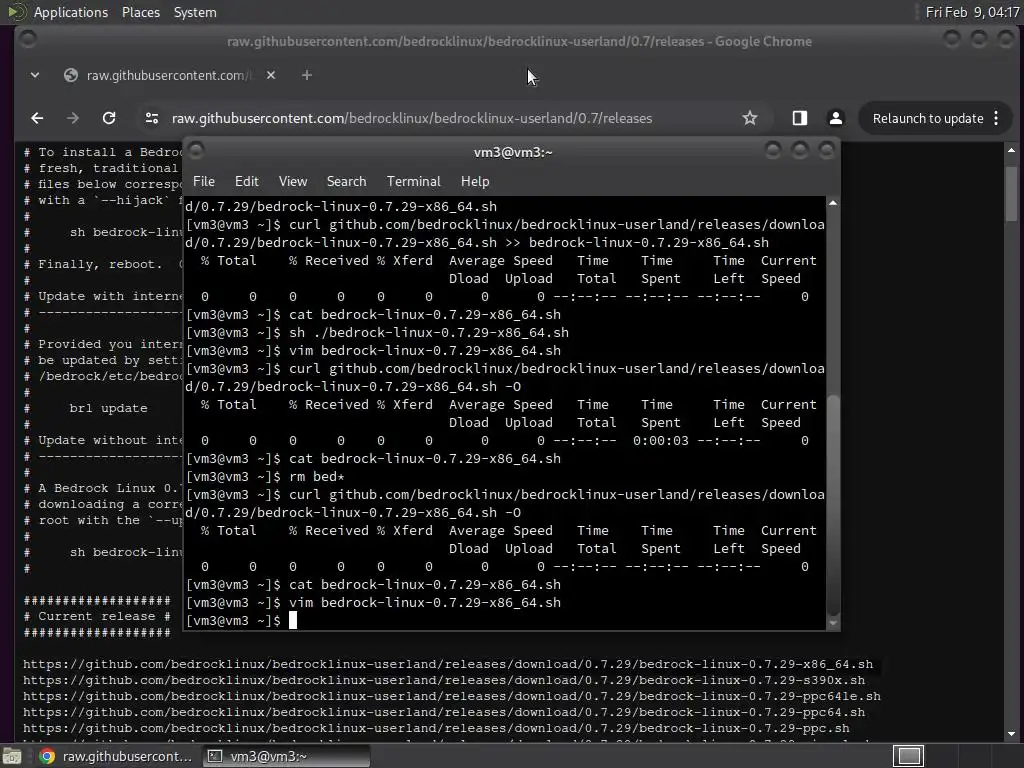Viewport: 1024px width, 768px height.
Task: Click the clock showing Fri Feb 9, 04:17
Action: tap(972, 12)
